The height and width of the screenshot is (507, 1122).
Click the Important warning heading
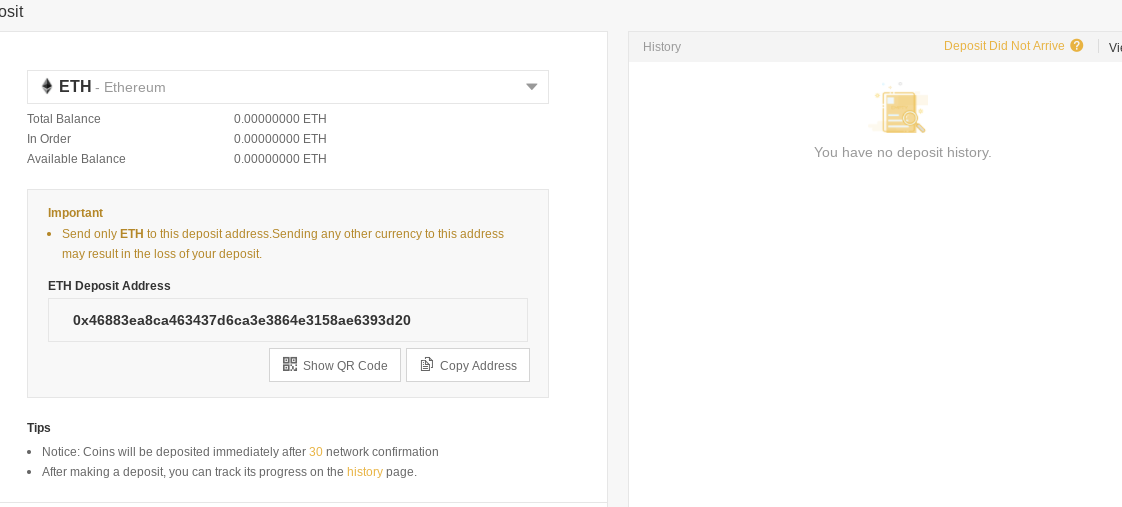click(75, 213)
